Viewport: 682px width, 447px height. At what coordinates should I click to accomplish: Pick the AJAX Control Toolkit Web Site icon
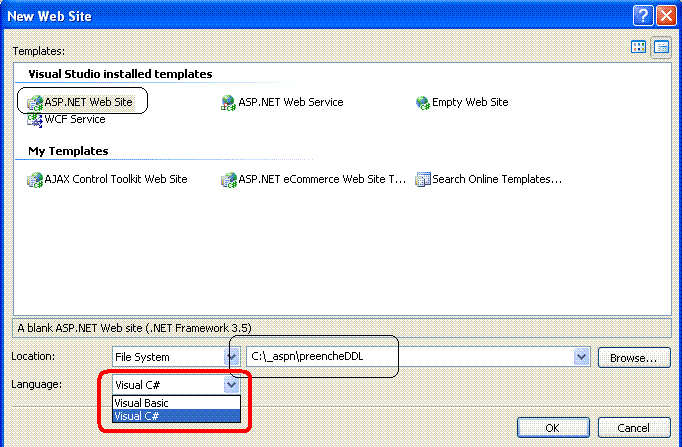tap(35, 180)
